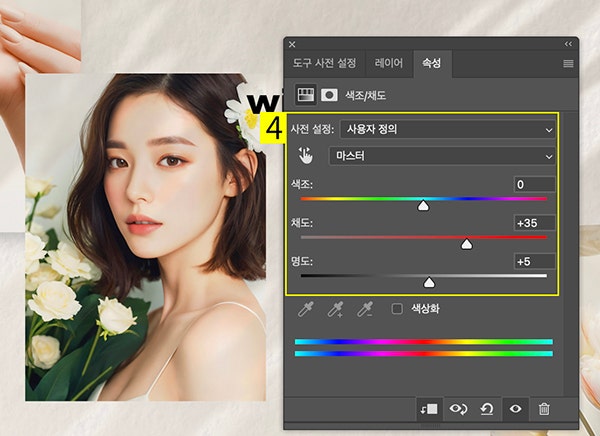Close the properties panel with the X
The image size is (600, 436).
(292, 44)
